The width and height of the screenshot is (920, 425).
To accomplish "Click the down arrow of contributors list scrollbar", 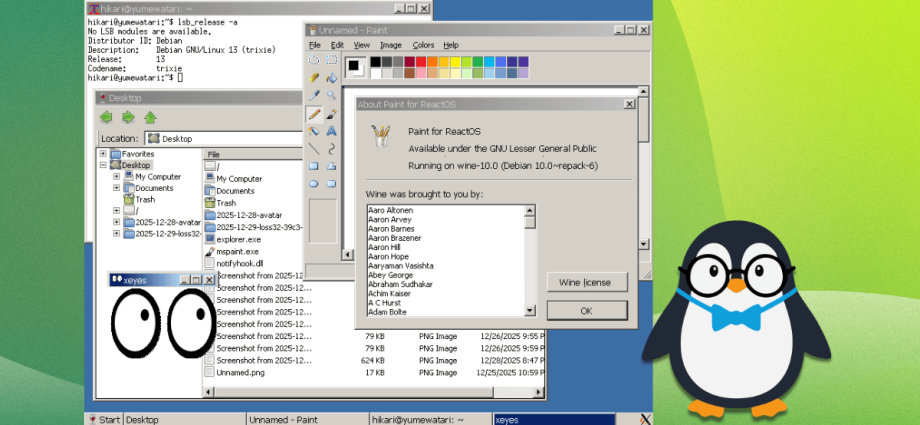I will point(530,311).
